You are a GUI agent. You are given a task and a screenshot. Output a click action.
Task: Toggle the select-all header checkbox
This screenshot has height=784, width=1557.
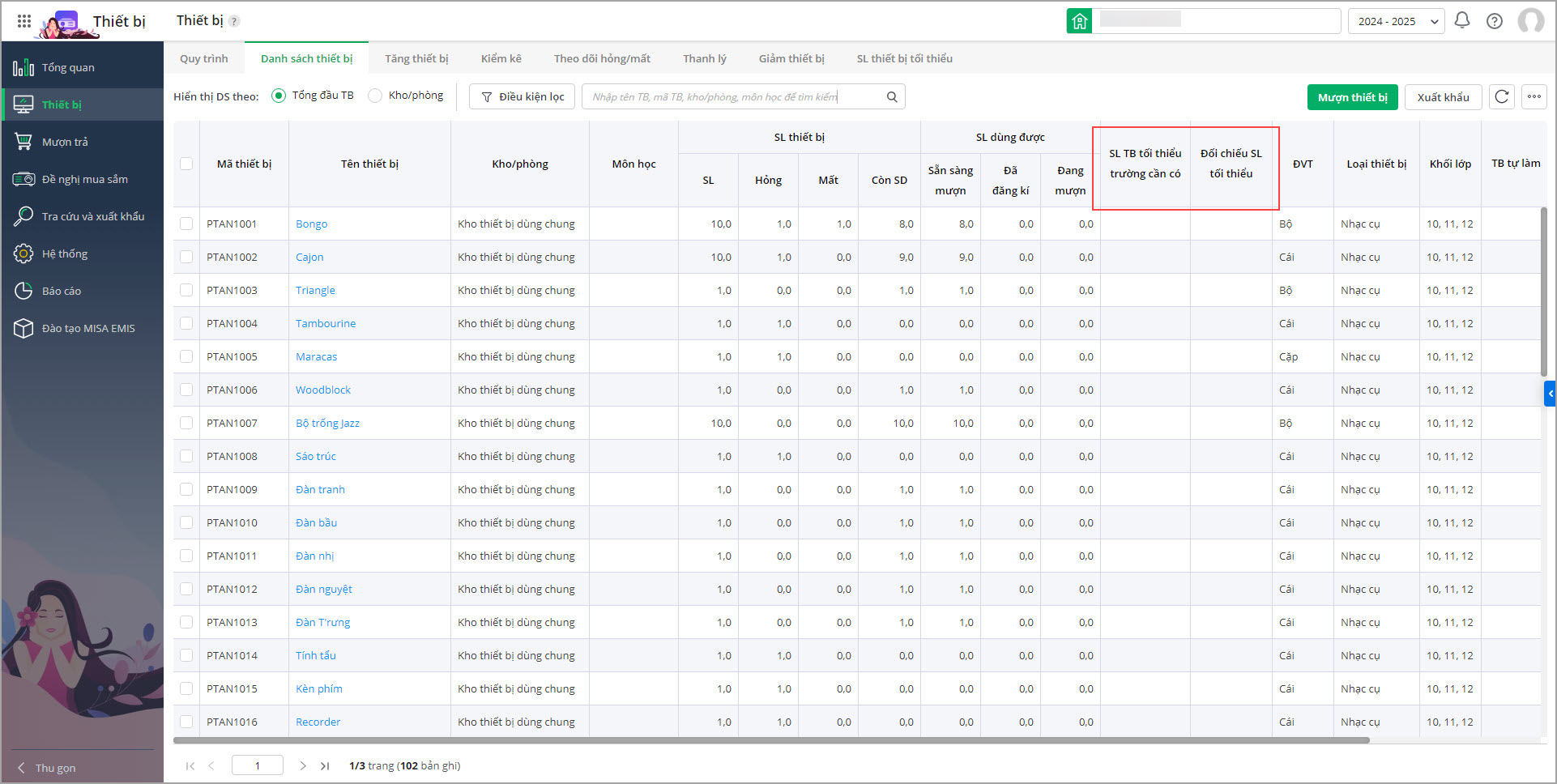186,164
